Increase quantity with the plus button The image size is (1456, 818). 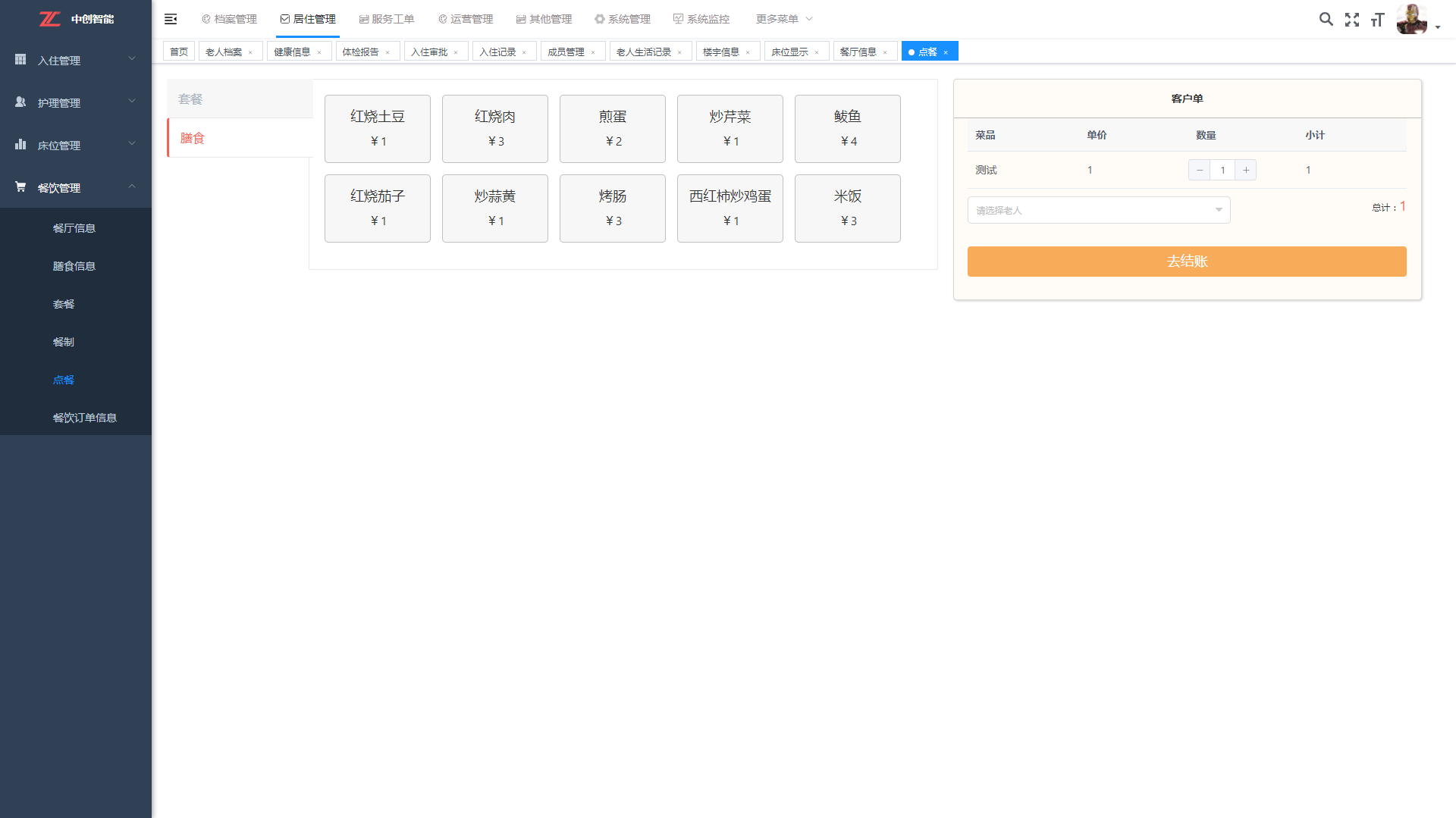[x=1246, y=170]
